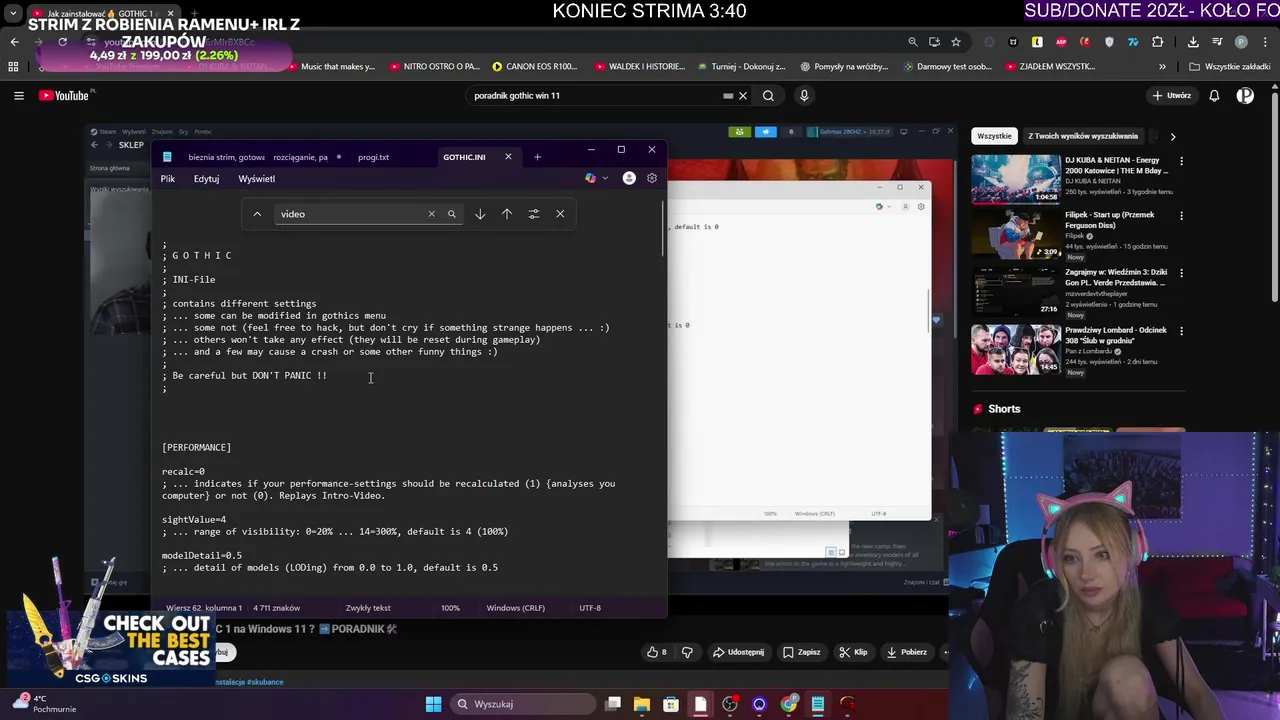The height and width of the screenshot is (720, 1280).
Task: Click the find magnifier search icon
Action: click(x=452, y=214)
